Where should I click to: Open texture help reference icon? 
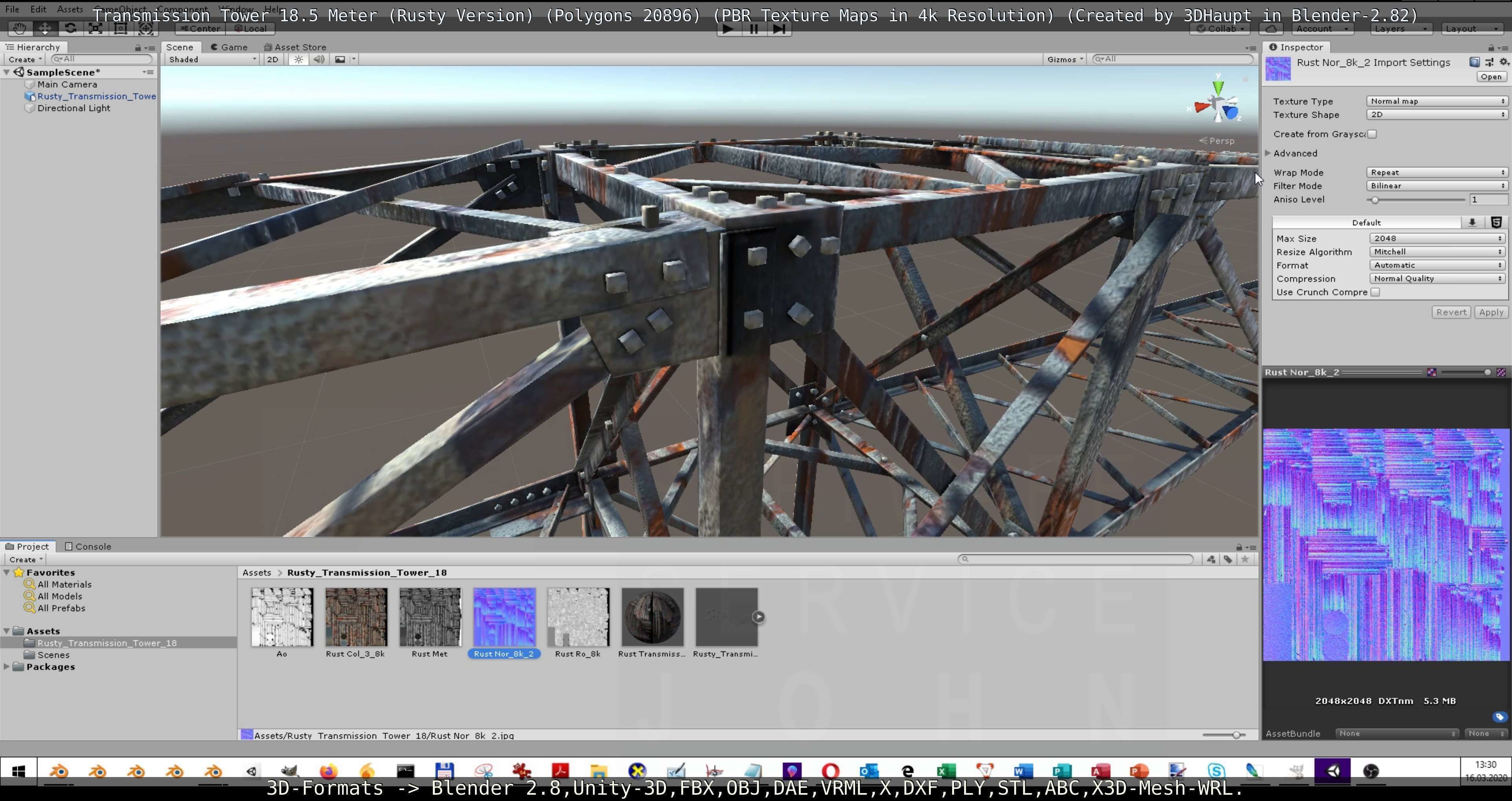point(1474,62)
